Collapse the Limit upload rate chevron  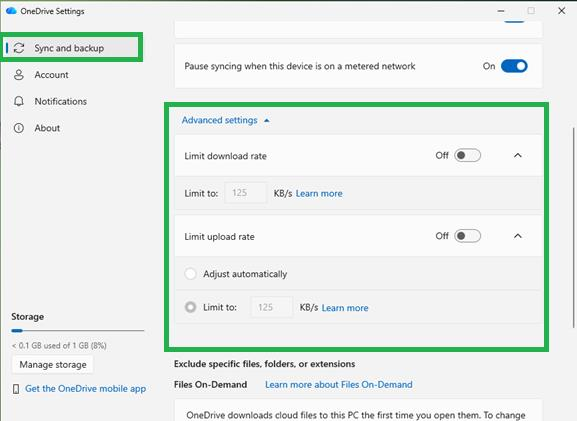(x=518, y=236)
